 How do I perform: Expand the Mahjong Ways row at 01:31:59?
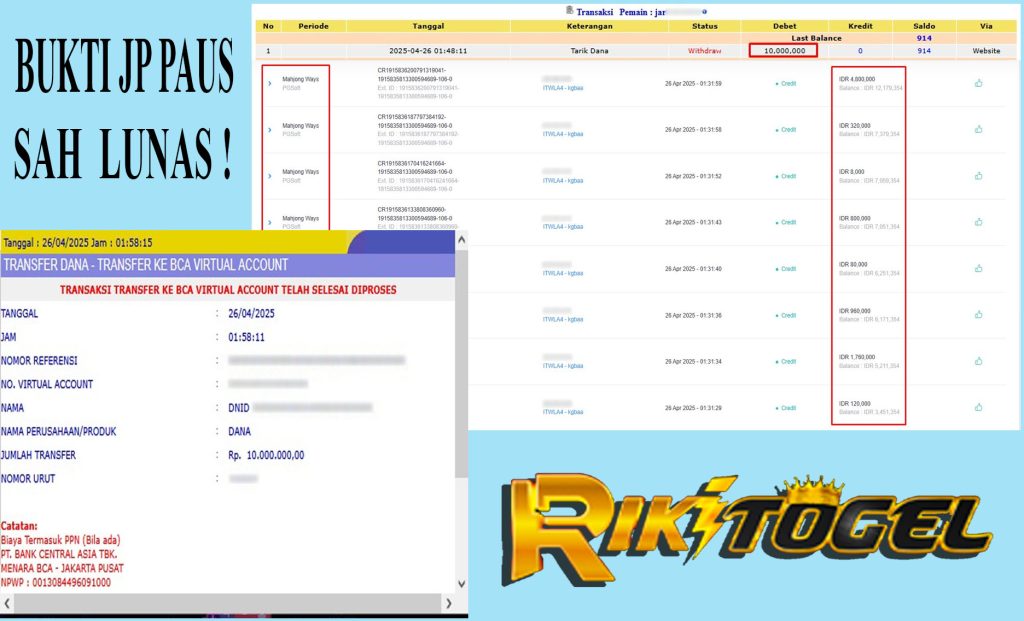pyautogui.click(x=270, y=84)
